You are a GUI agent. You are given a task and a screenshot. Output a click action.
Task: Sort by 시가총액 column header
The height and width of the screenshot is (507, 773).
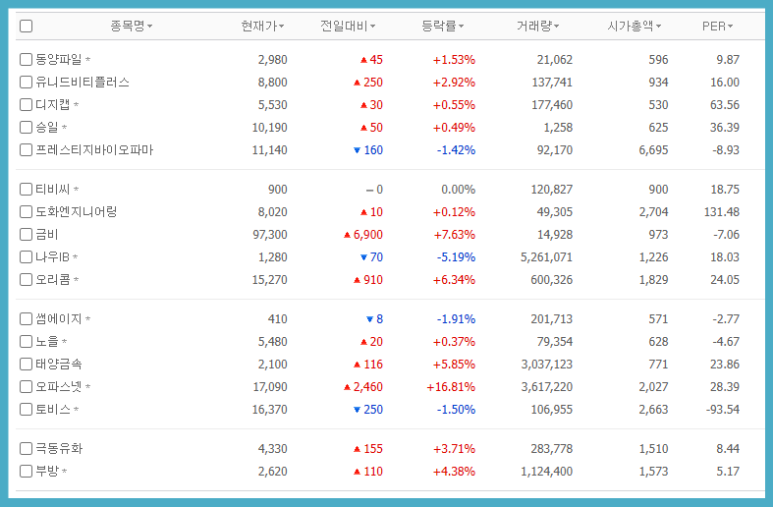coord(634,26)
